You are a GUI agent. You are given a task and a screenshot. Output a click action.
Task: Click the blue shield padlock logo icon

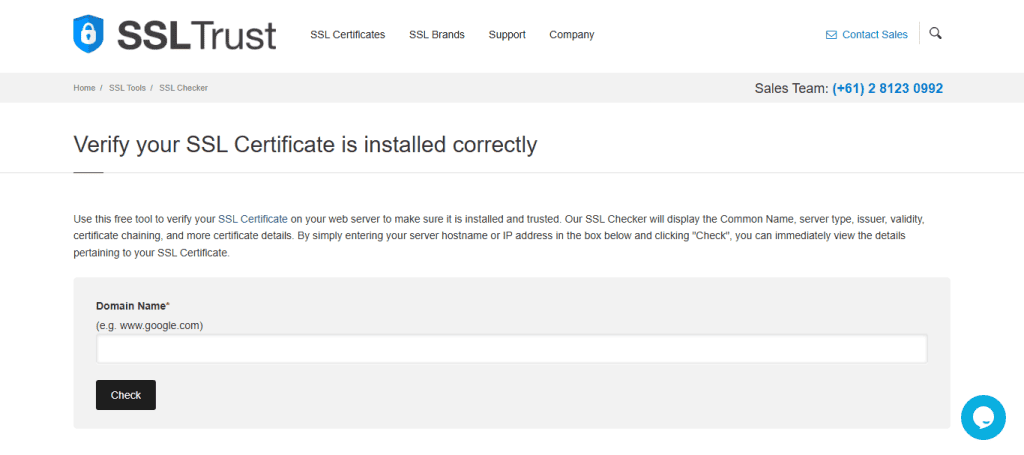89,34
